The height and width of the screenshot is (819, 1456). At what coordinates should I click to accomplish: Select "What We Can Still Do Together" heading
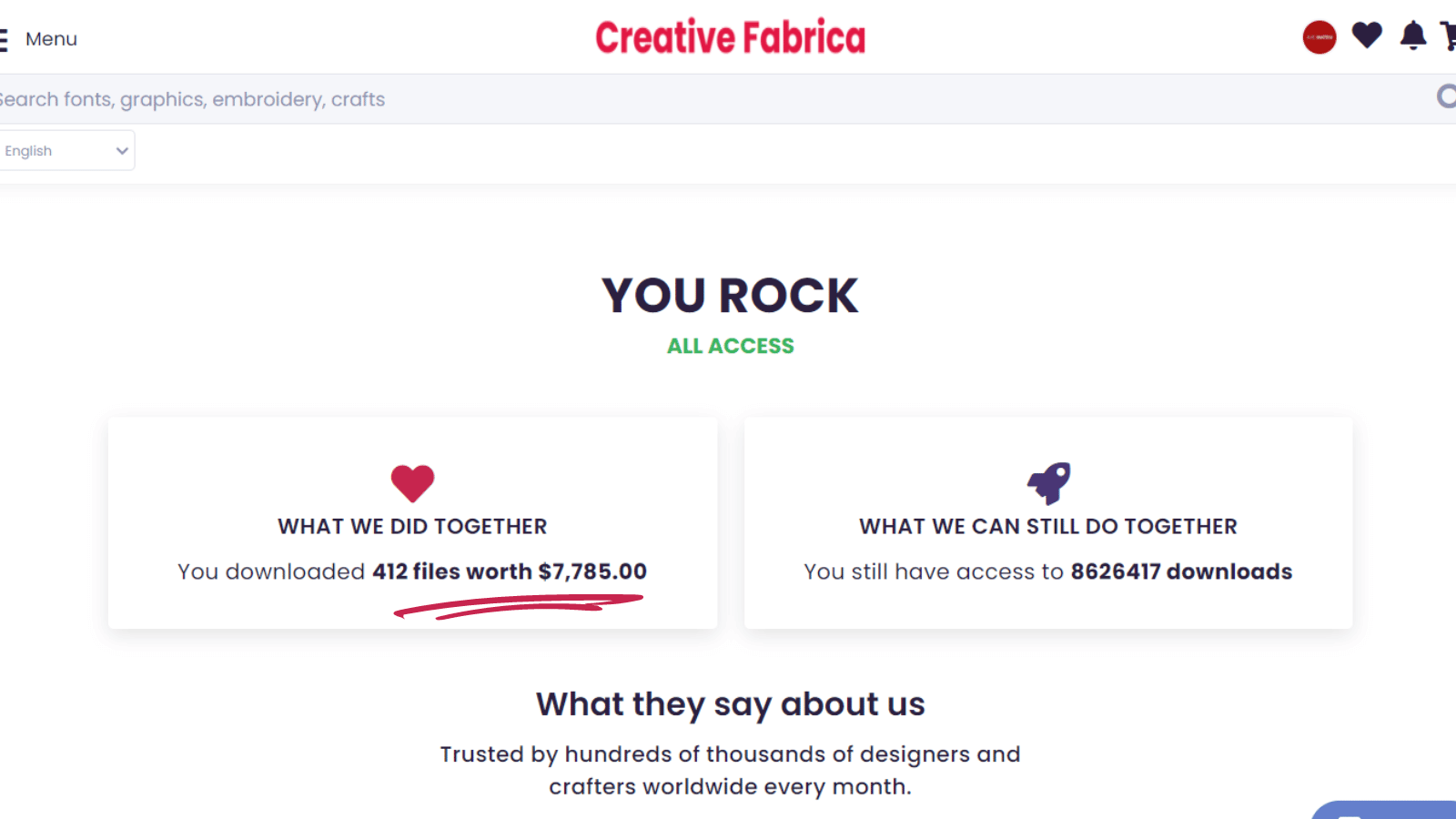[1048, 527]
